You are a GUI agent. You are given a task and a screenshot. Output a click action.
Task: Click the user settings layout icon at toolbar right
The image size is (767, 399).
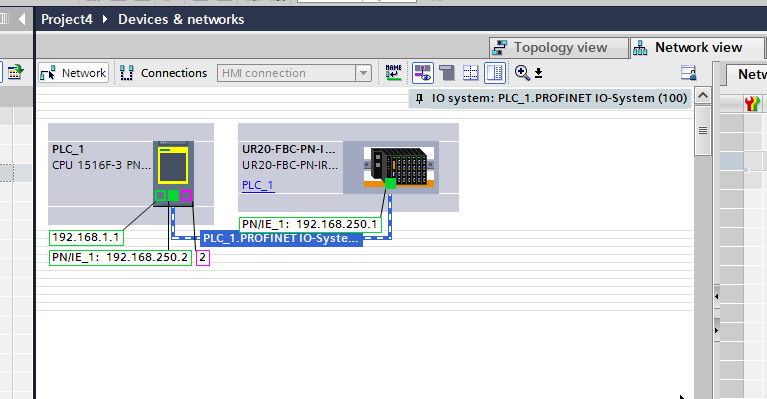[x=689, y=73]
